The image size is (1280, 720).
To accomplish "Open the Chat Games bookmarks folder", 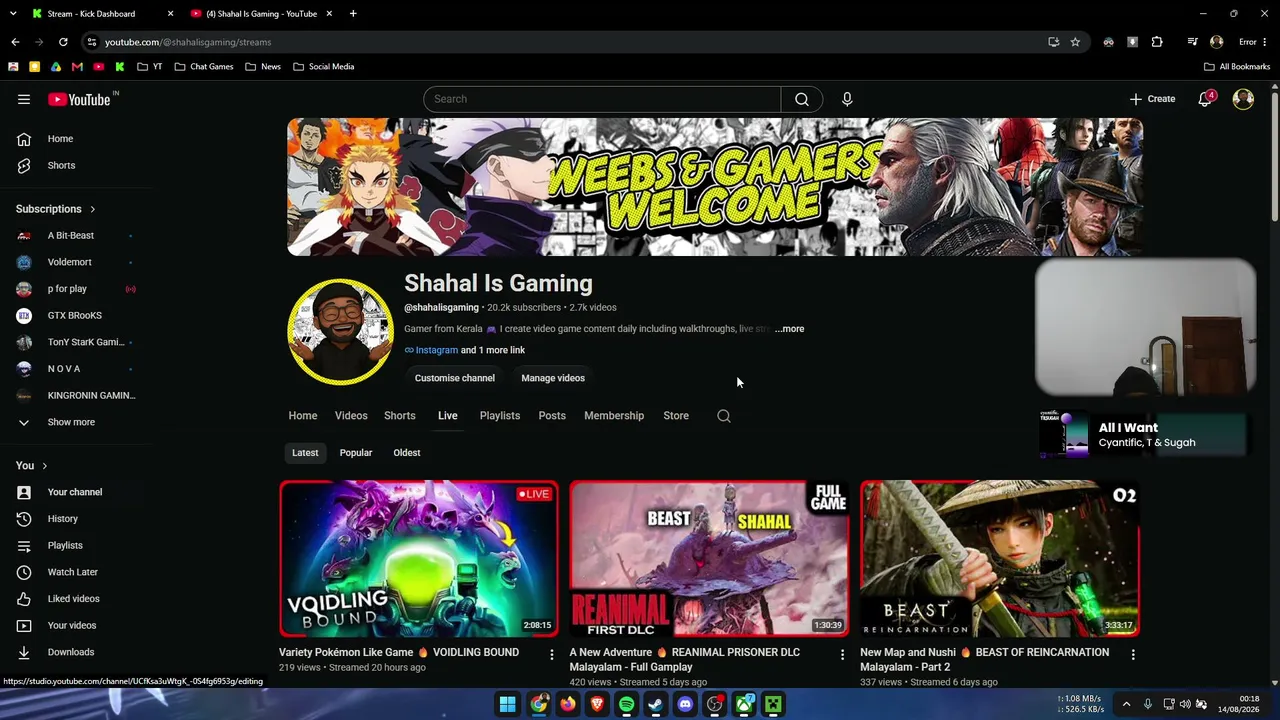I will (204, 67).
